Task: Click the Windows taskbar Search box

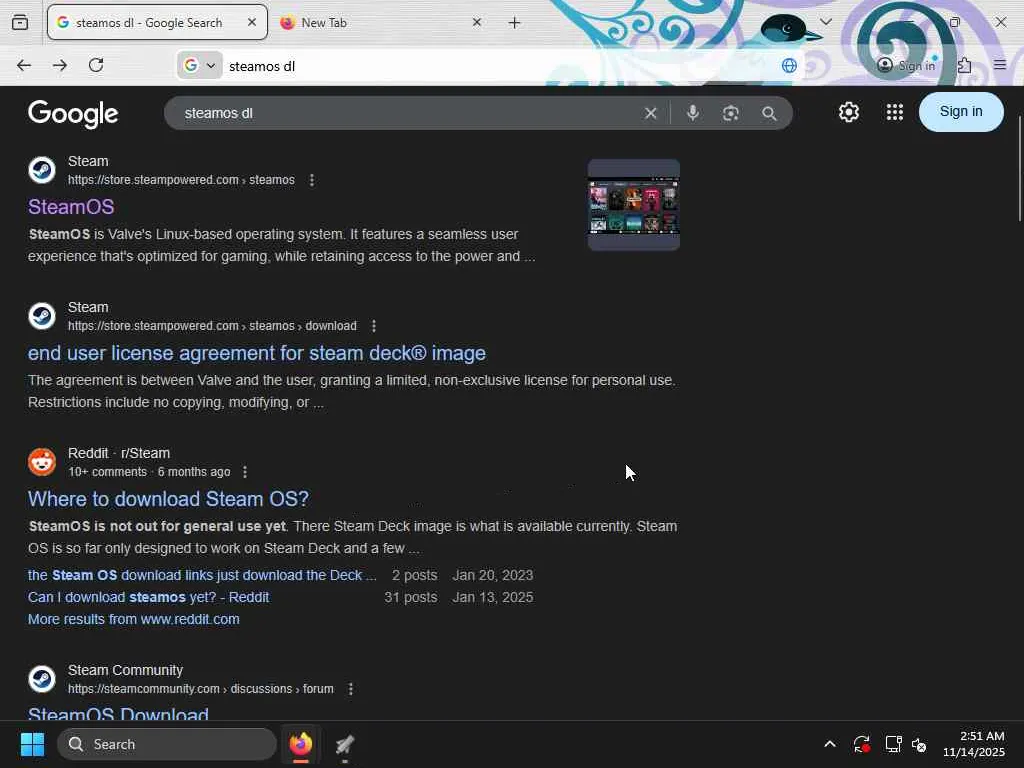Action: click(x=167, y=744)
